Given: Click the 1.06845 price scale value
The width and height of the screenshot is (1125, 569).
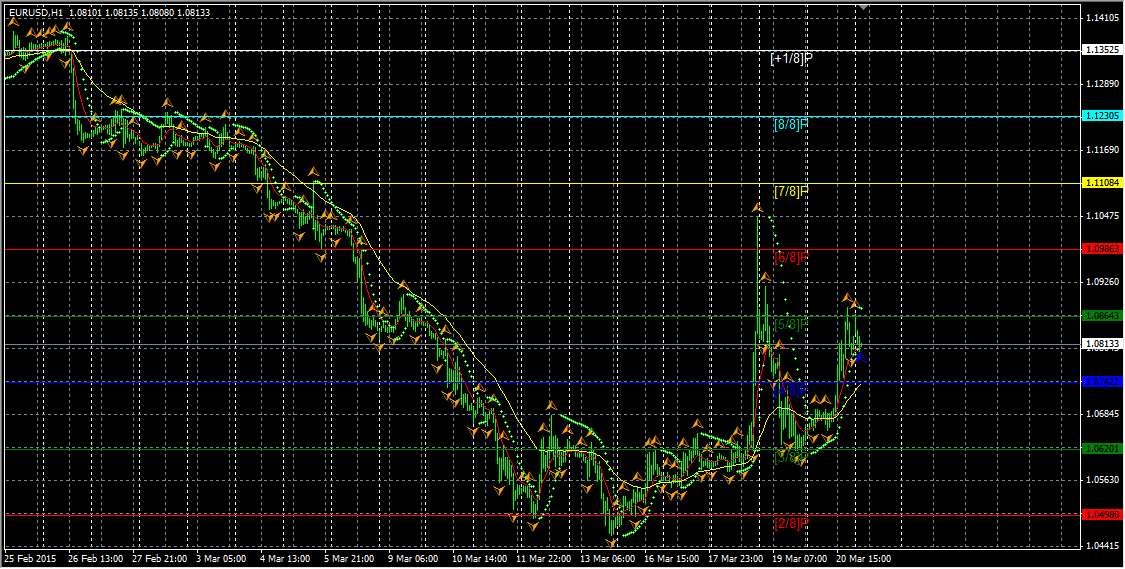Looking at the screenshot, I should [1102, 414].
